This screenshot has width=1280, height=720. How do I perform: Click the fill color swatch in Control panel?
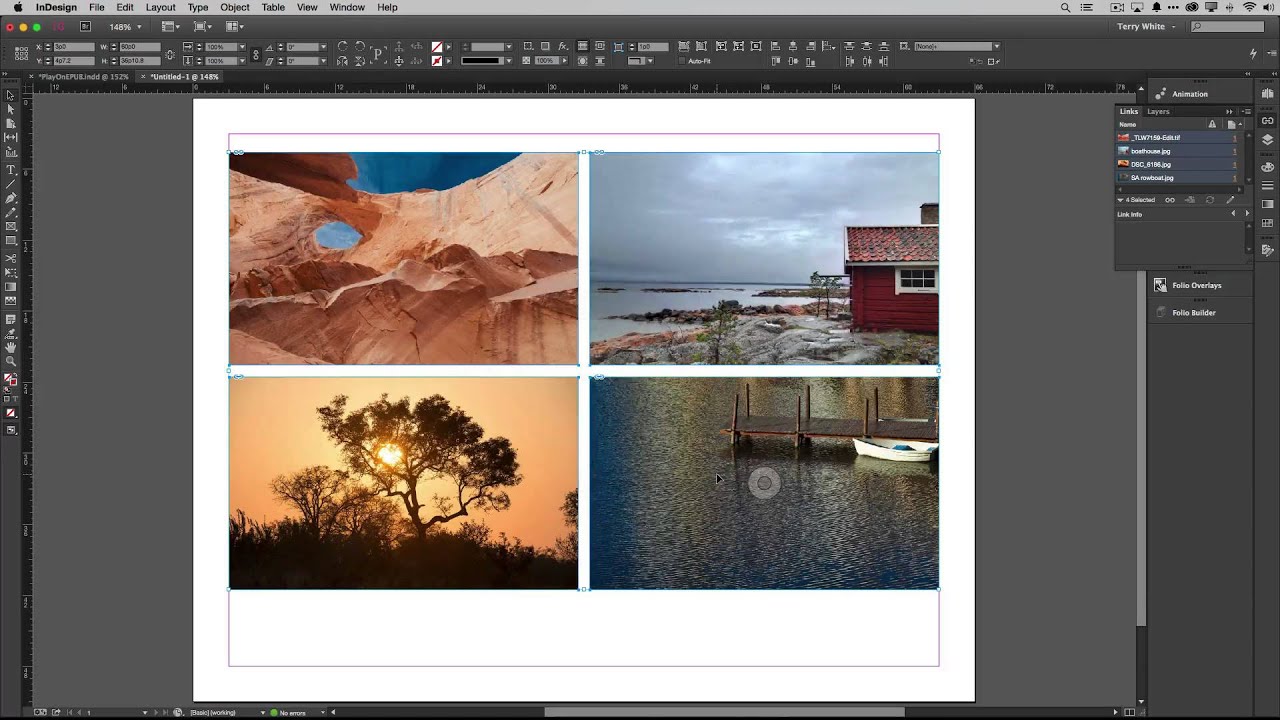point(437,47)
